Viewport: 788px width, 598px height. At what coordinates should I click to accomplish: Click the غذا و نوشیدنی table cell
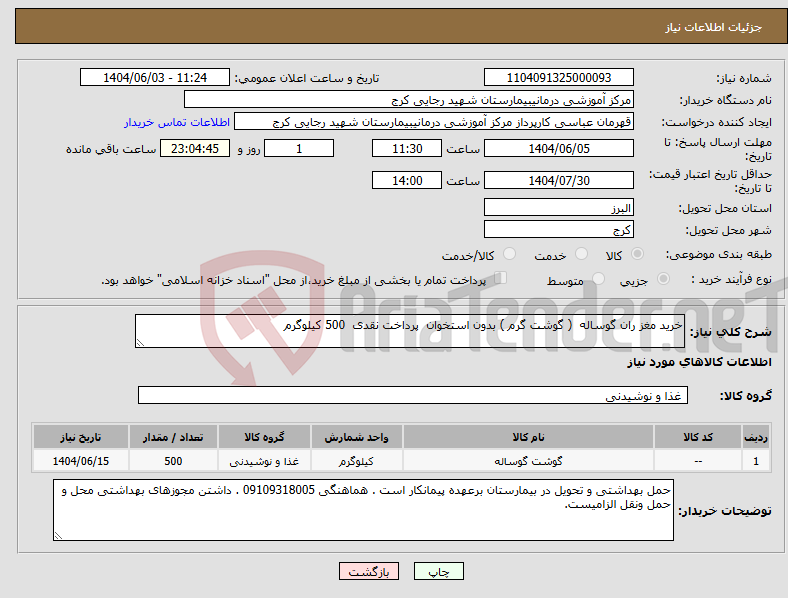click(x=264, y=461)
